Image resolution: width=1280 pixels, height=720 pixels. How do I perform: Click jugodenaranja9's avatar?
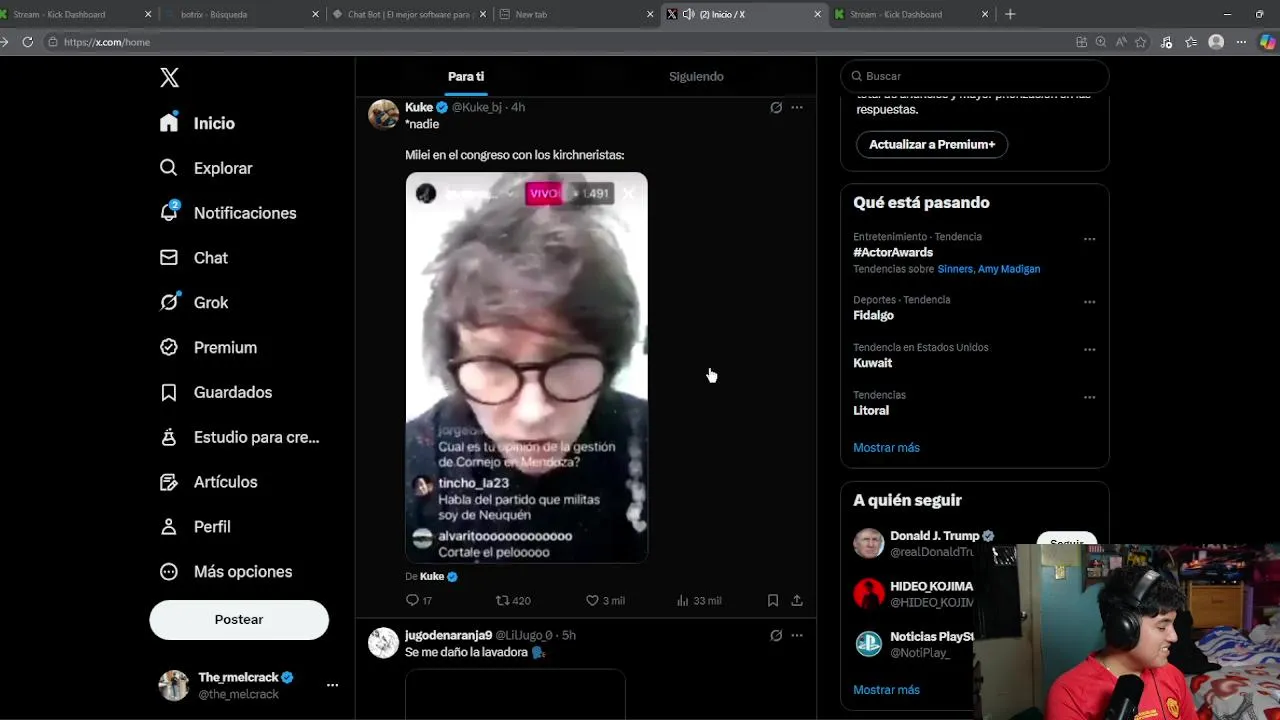point(383,643)
